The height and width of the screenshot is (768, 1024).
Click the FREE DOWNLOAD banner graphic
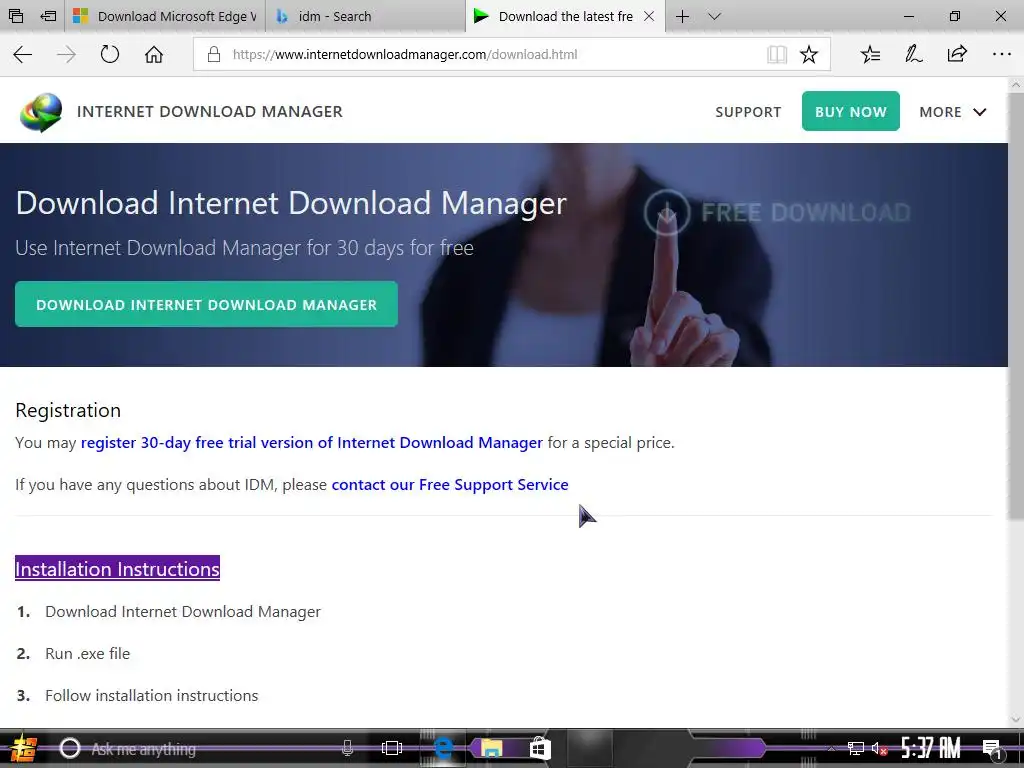(x=777, y=212)
